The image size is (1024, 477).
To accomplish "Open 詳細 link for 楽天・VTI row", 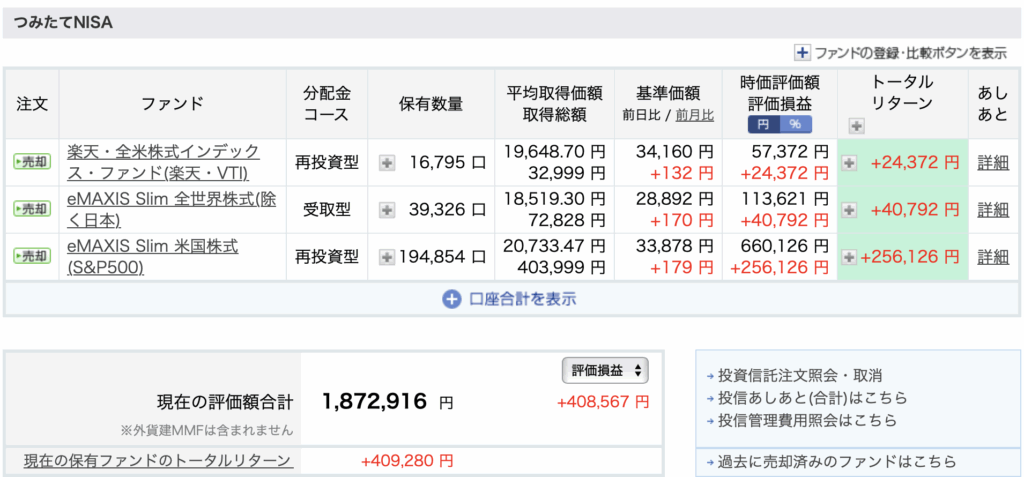I will 993,162.
